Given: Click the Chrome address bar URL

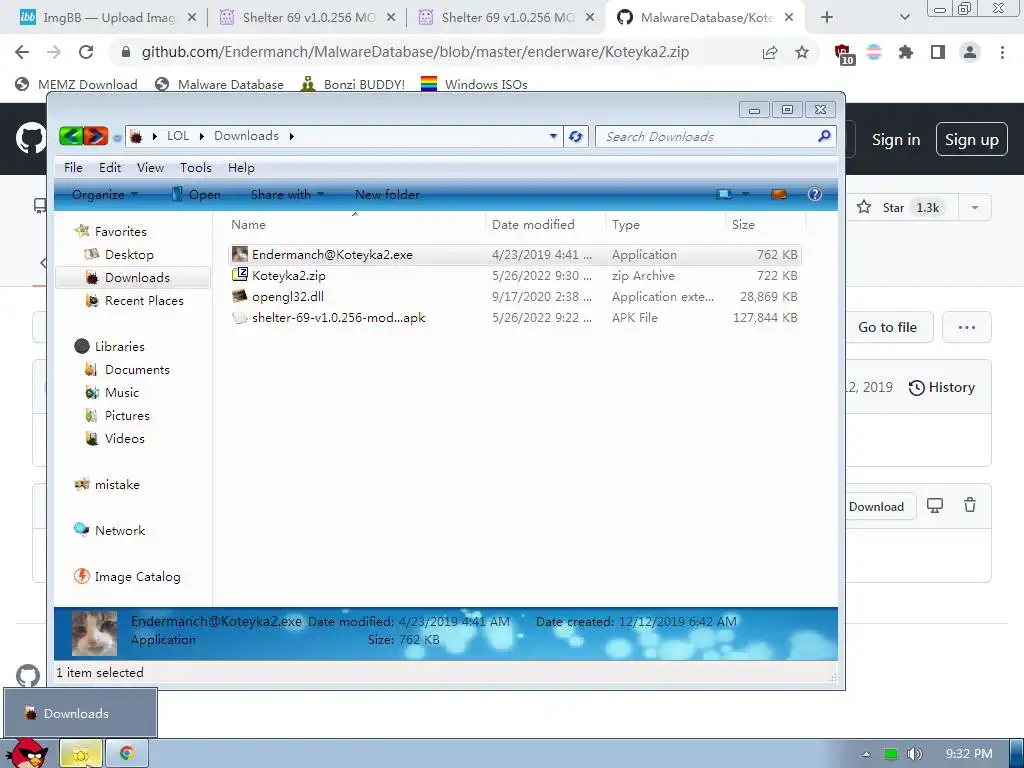Looking at the screenshot, I should pyautogui.click(x=415, y=52).
